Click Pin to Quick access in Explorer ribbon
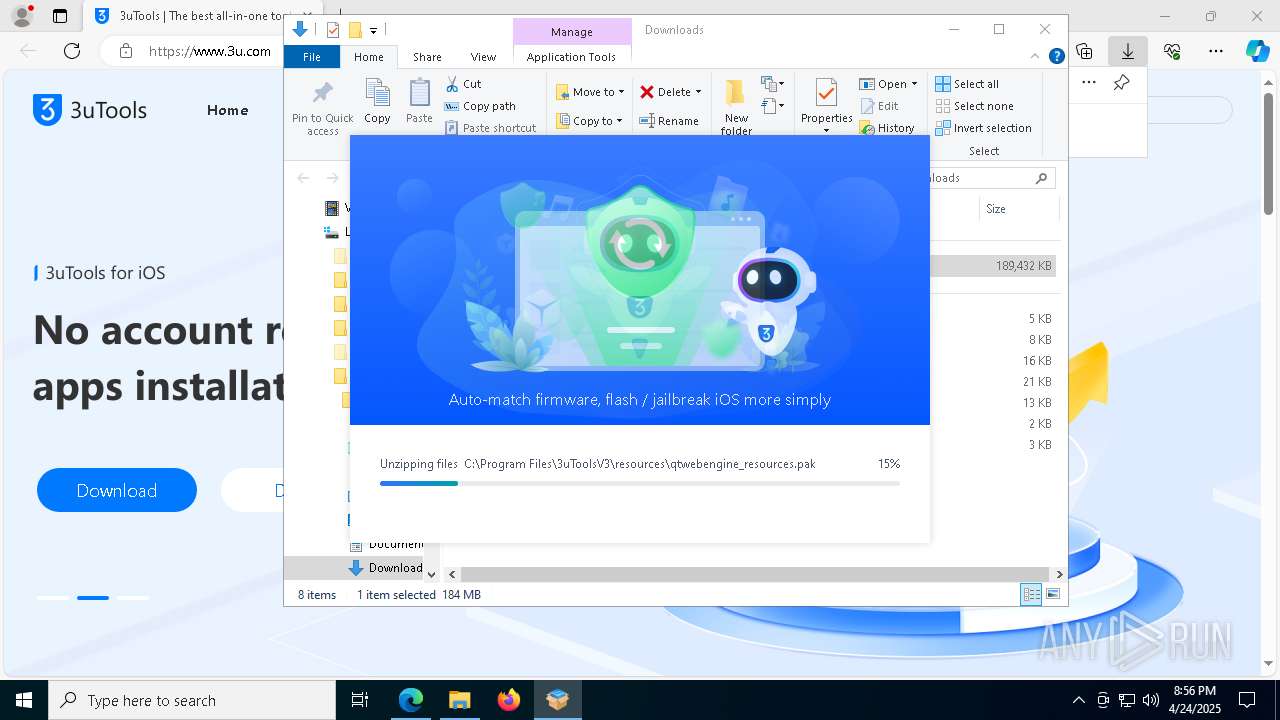 (x=322, y=108)
